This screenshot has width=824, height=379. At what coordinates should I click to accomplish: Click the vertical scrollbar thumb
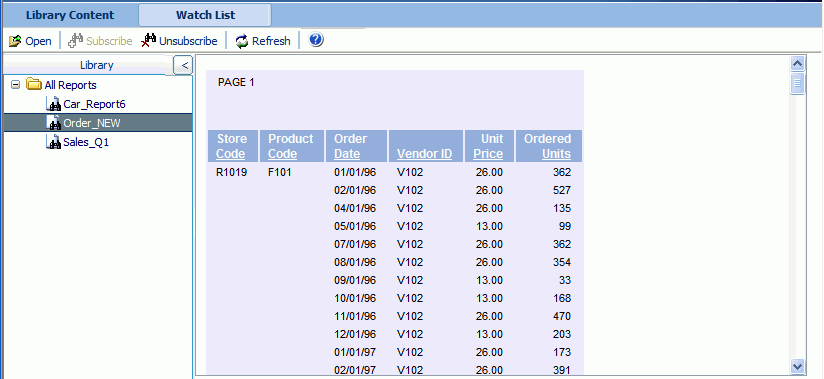[x=798, y=84]
